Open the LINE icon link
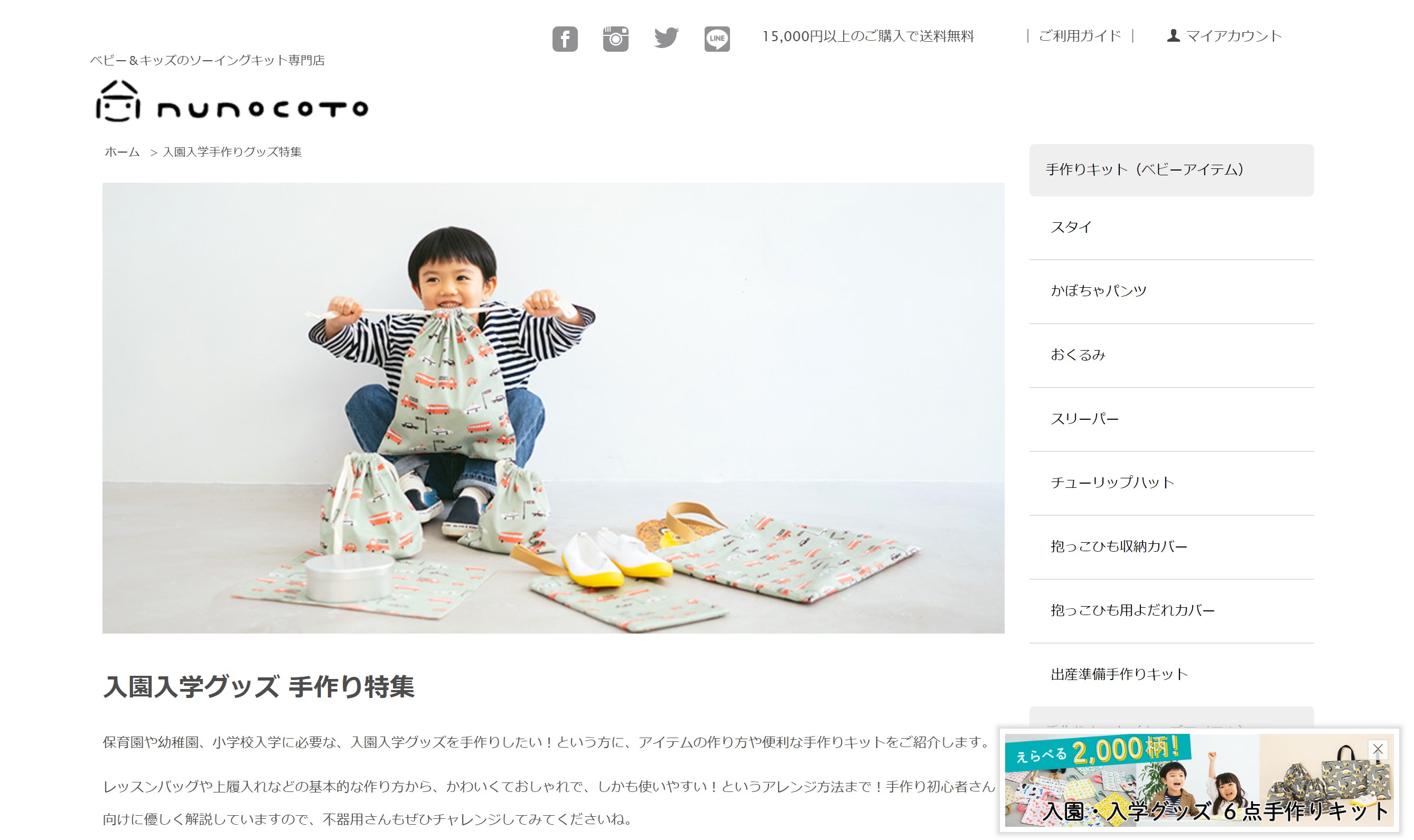The width and height of the screenshot is (1414, 840). (x=716, y=39)
